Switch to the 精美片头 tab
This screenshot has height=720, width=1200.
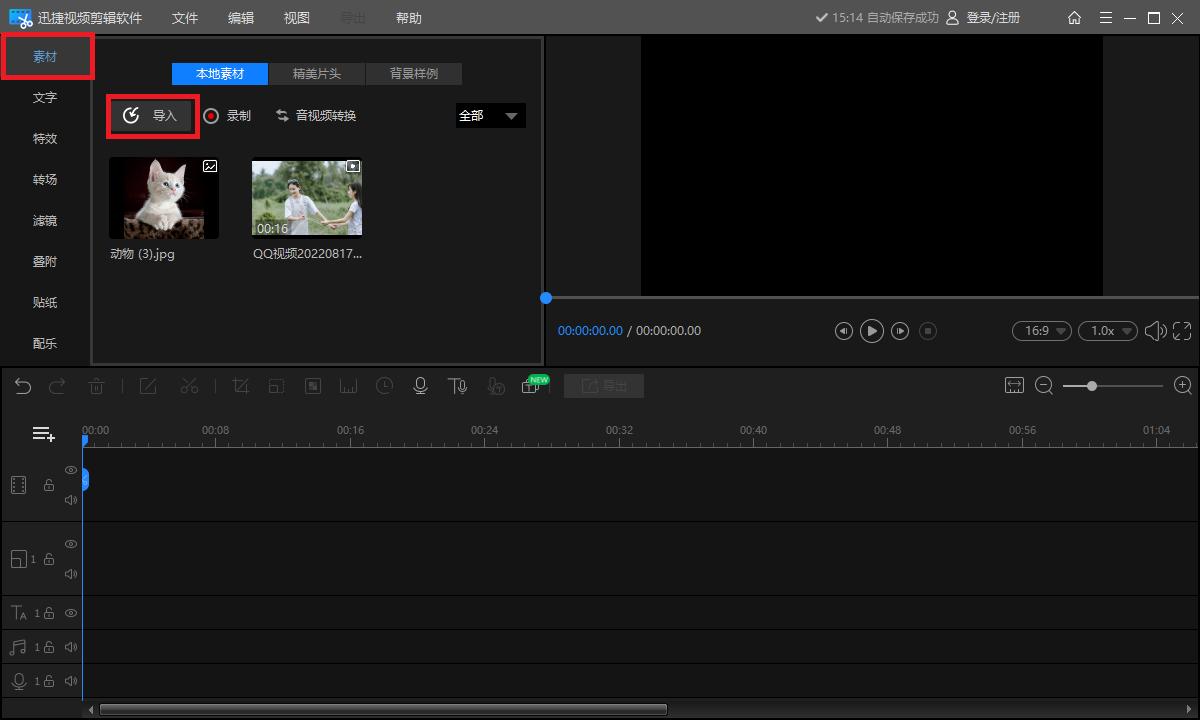(316, 74)
